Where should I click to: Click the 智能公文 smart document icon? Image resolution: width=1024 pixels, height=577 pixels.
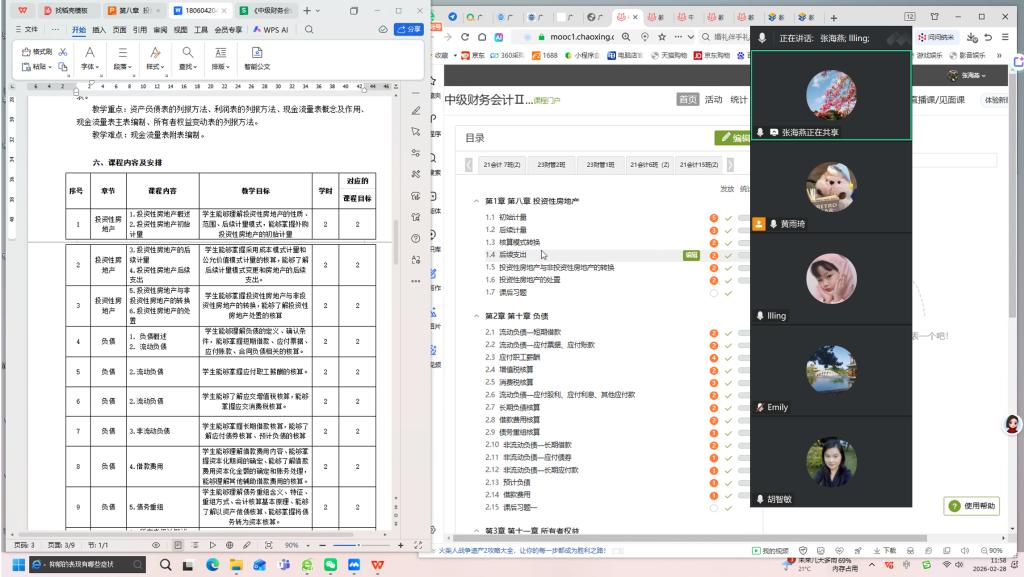(256, 58)
